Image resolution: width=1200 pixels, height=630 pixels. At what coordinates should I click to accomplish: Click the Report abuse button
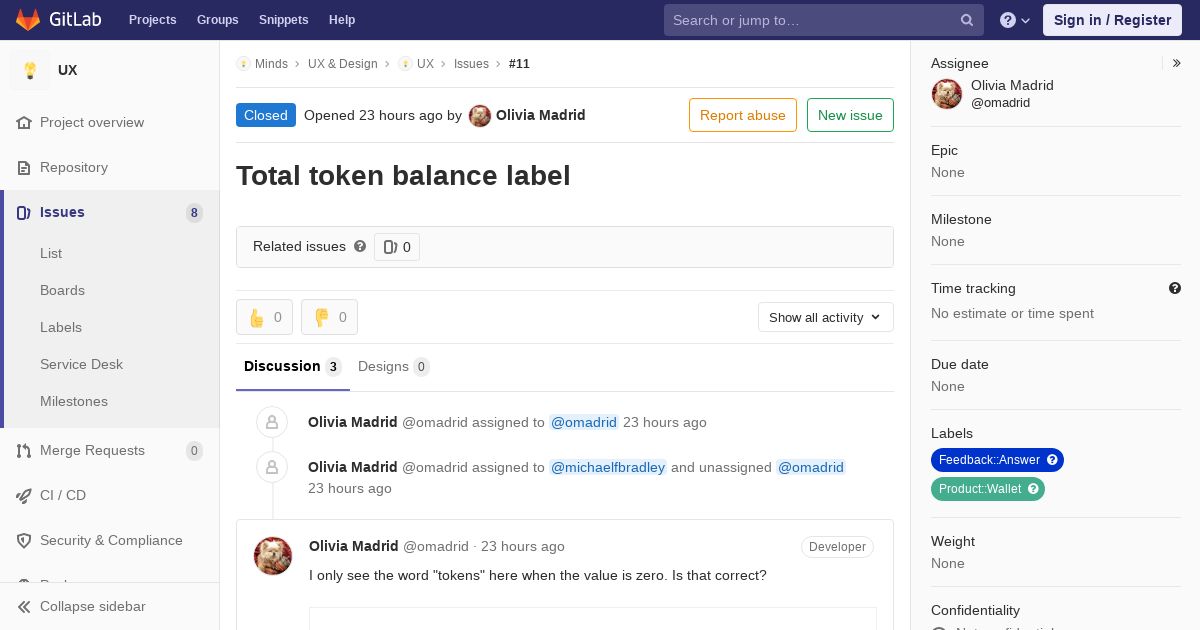[x=743, y=115]
